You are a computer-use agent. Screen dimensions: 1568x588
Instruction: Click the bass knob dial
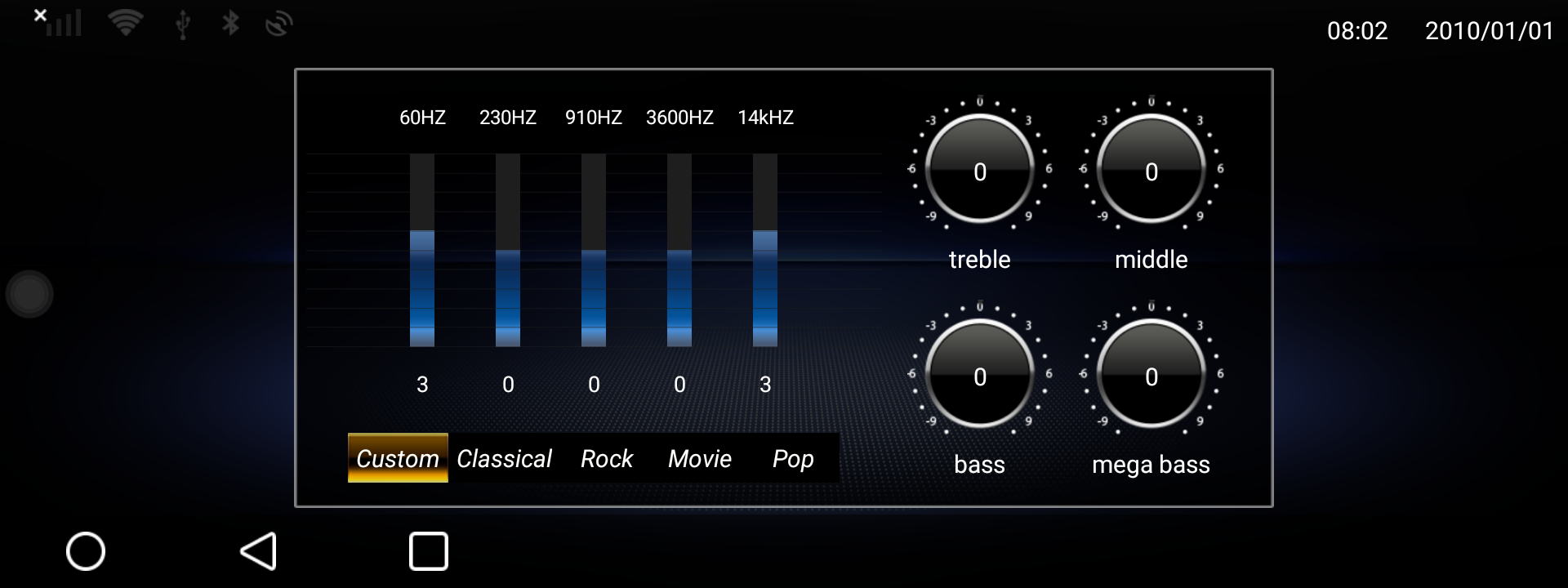point(979,374)
